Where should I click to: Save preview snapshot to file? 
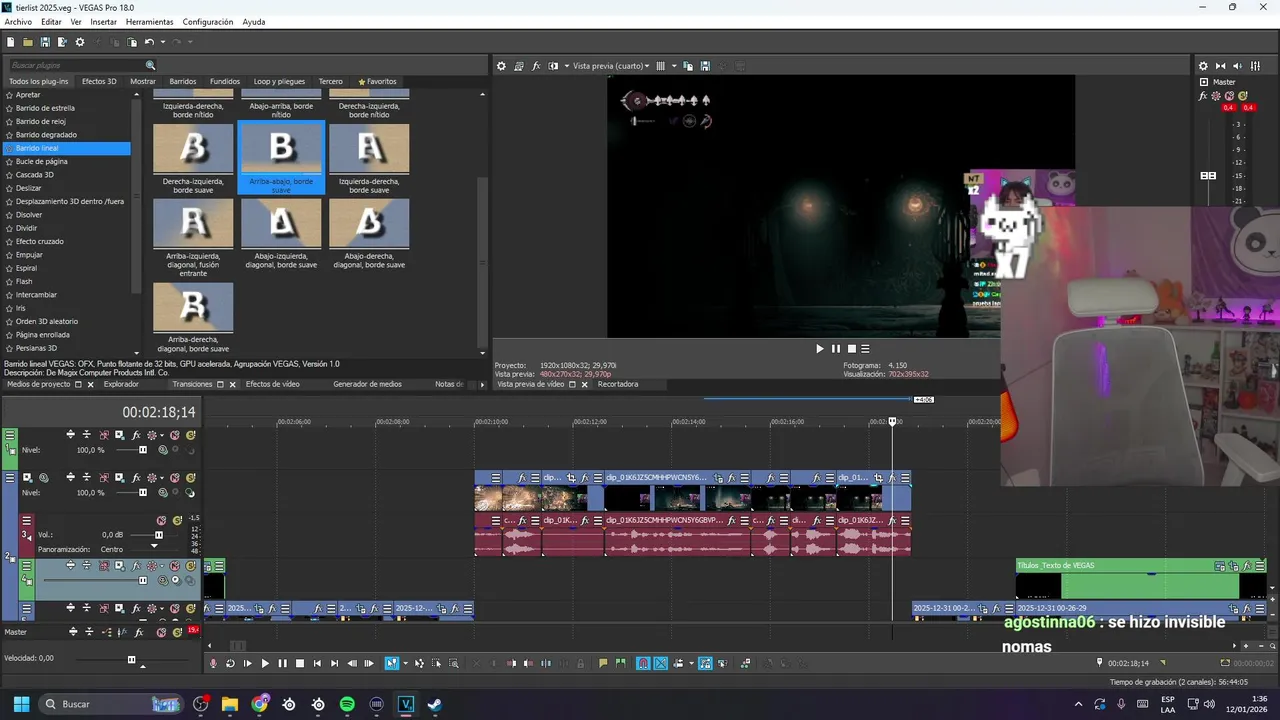[x=705, y=66]
